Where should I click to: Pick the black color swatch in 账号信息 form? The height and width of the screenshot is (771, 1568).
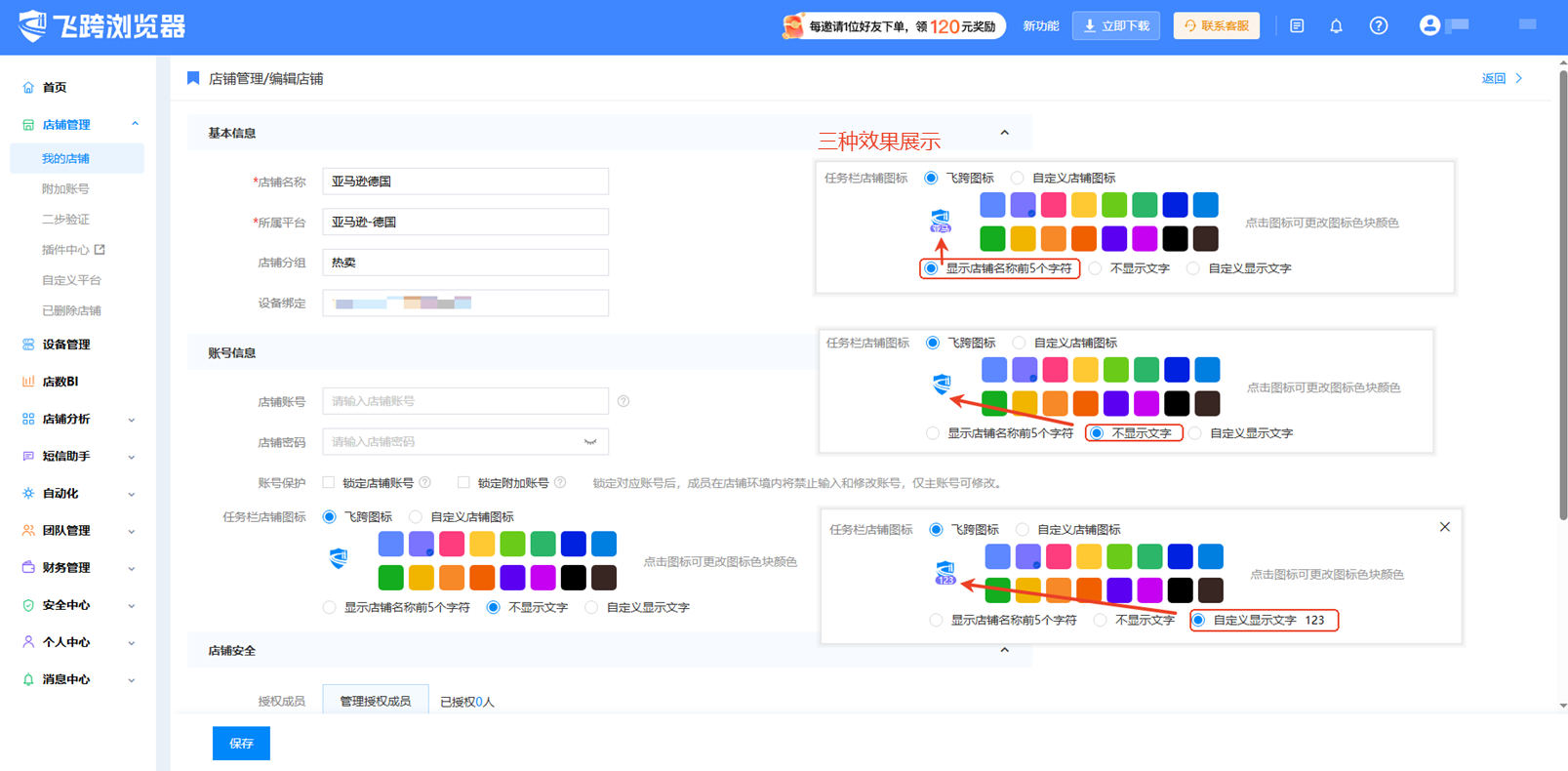pos(574,578)
